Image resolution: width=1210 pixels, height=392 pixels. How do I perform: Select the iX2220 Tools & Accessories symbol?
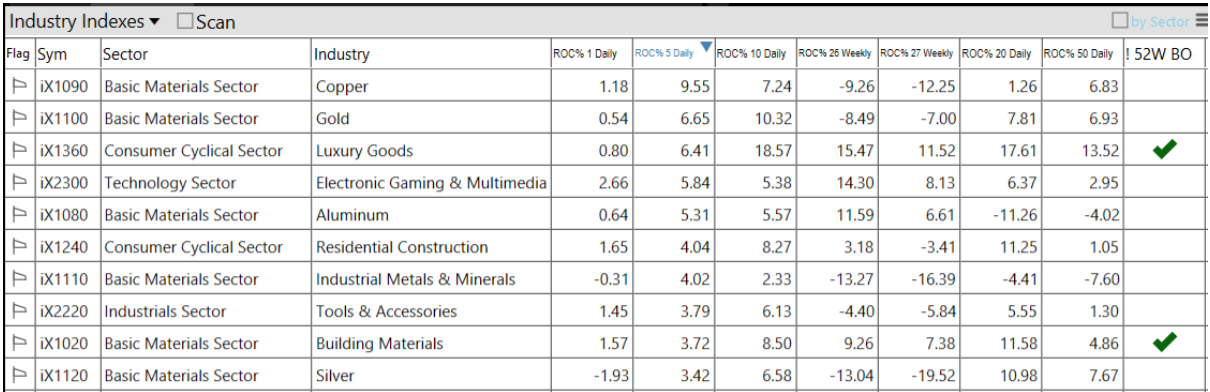tap(65, 311)
